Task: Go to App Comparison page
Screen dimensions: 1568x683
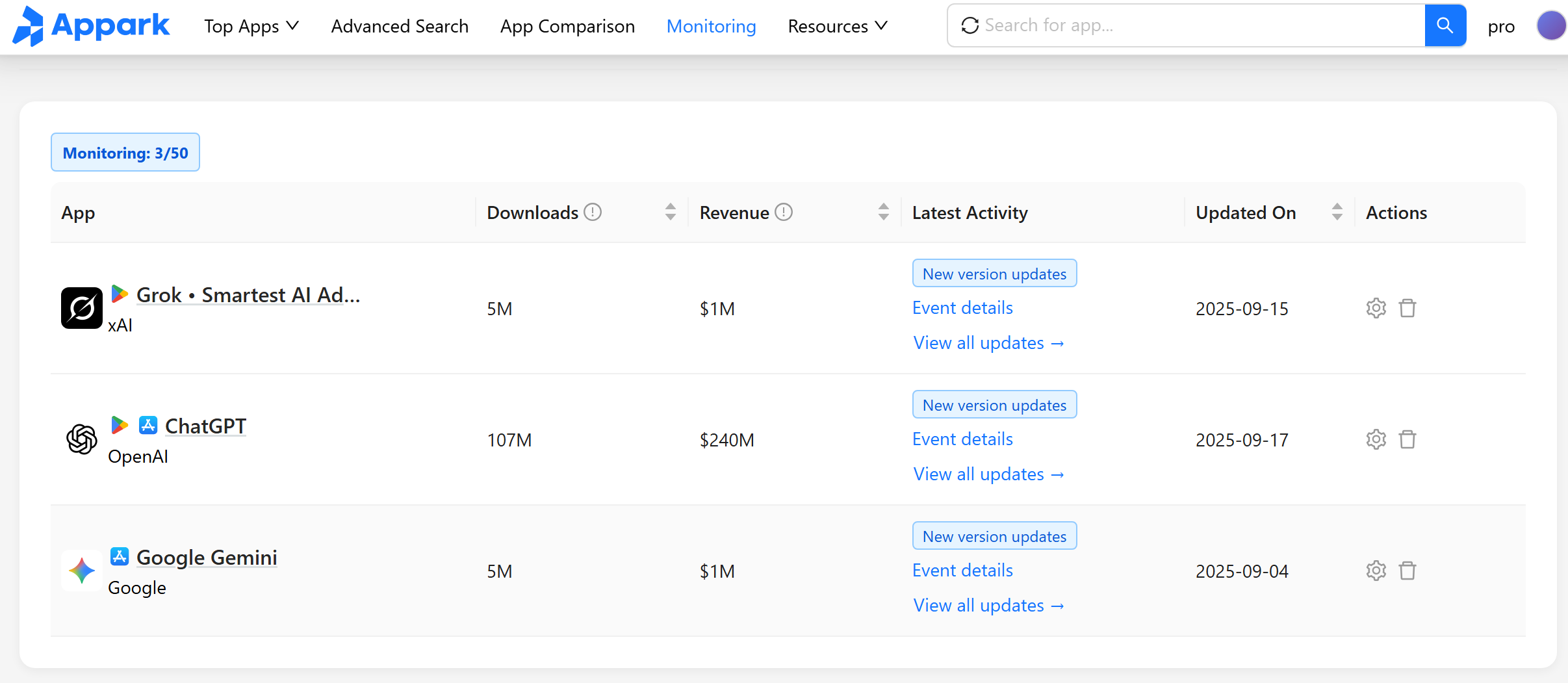Action: 567,26
